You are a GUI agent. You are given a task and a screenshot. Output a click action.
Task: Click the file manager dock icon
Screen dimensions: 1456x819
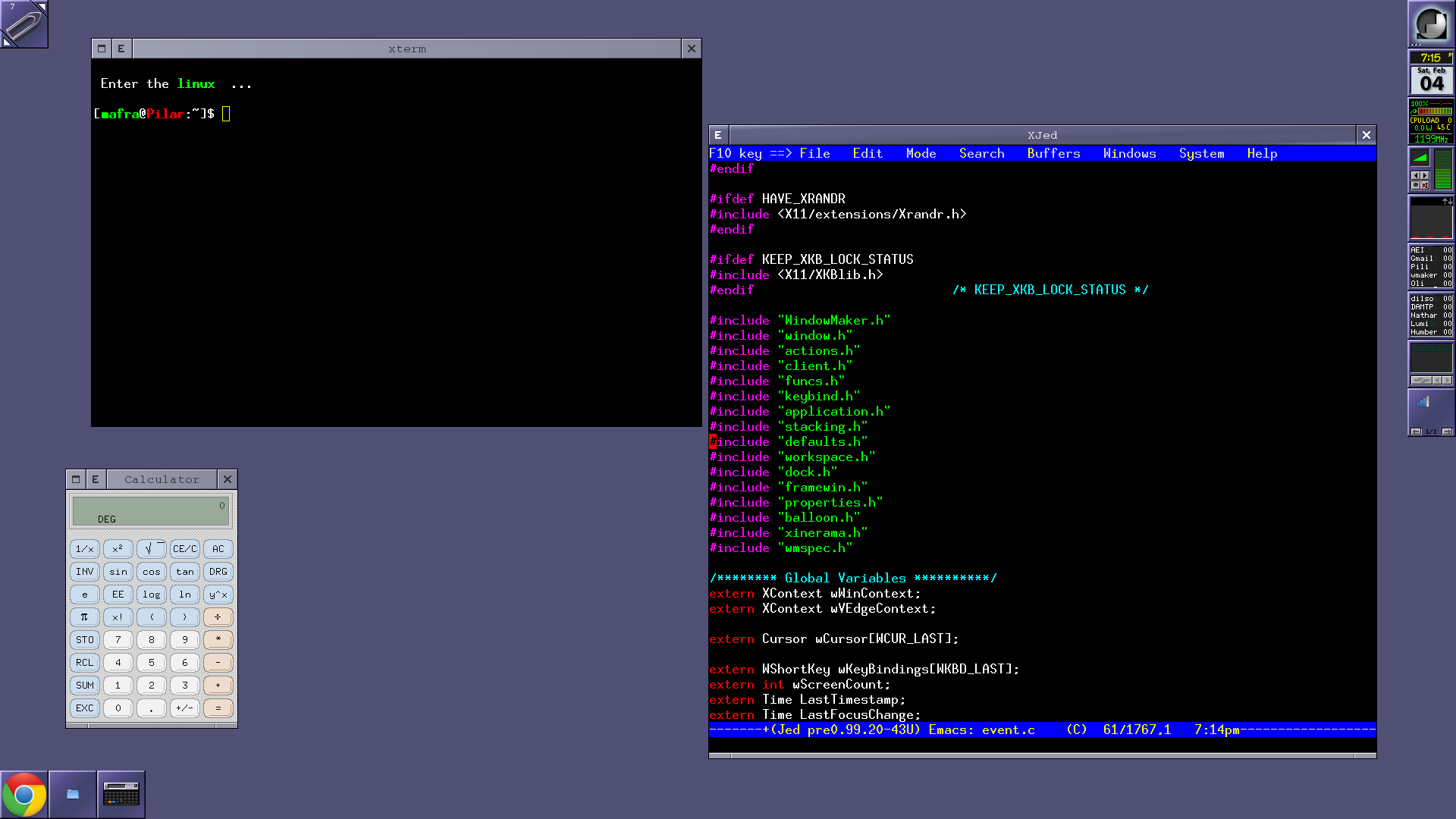73,794
